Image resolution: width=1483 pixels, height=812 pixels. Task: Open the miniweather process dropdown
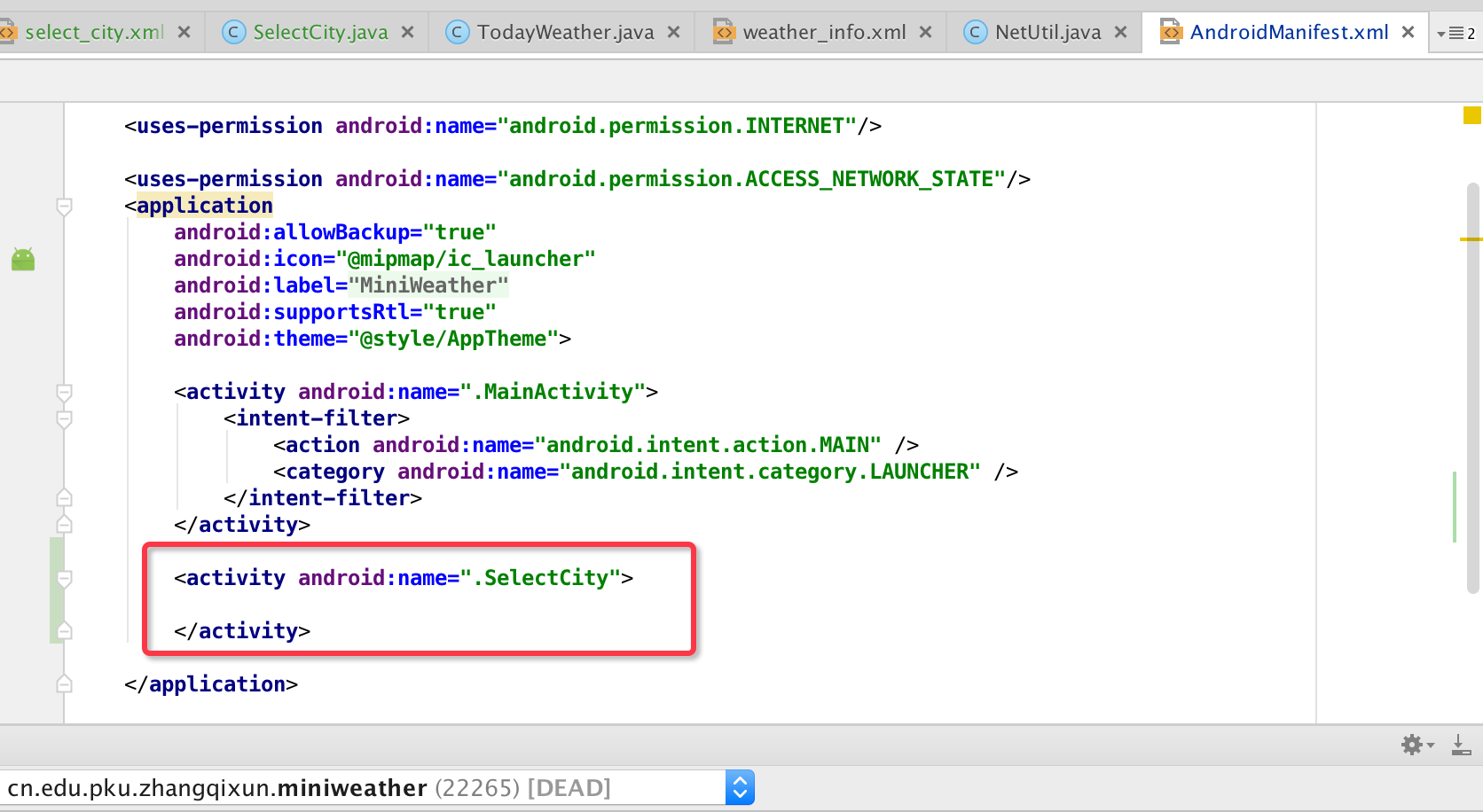[x=740, y=787]
